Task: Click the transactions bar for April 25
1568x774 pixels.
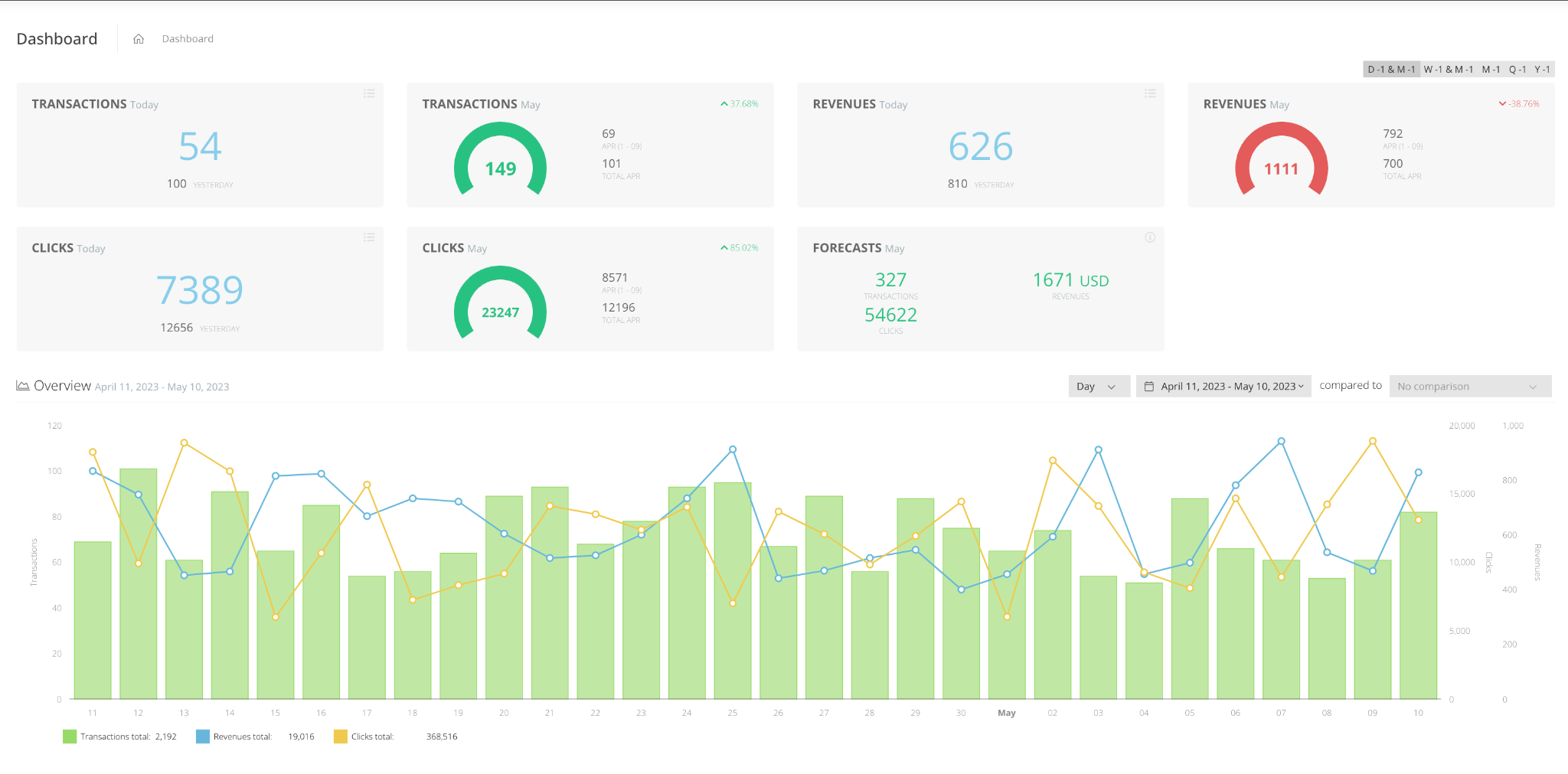Action: tap(733, 591)
